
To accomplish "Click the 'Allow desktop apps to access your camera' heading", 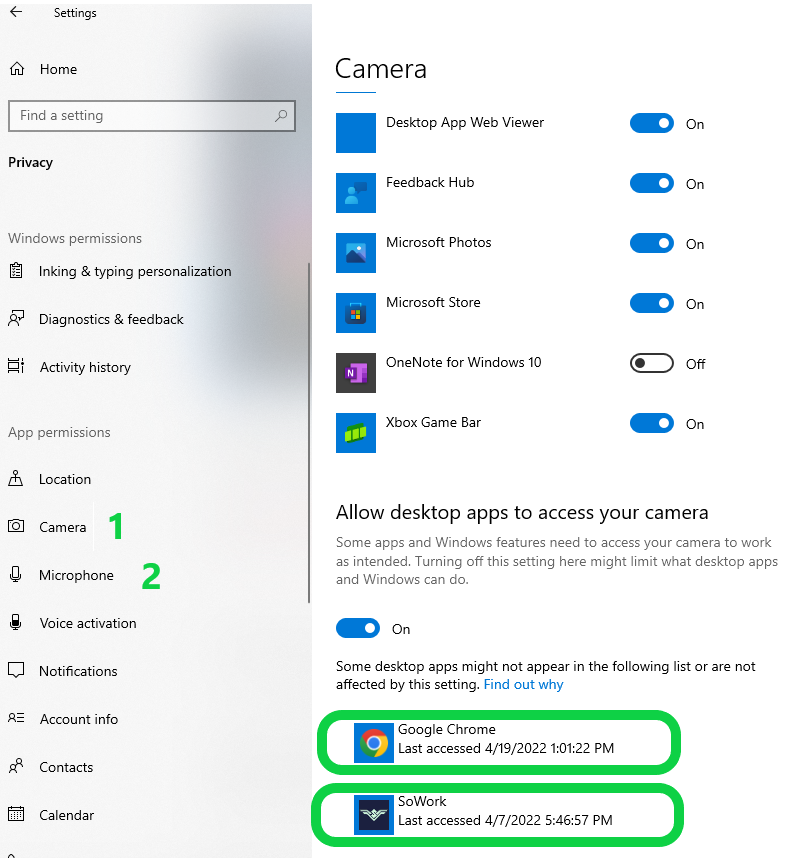I will pos(522,513).
